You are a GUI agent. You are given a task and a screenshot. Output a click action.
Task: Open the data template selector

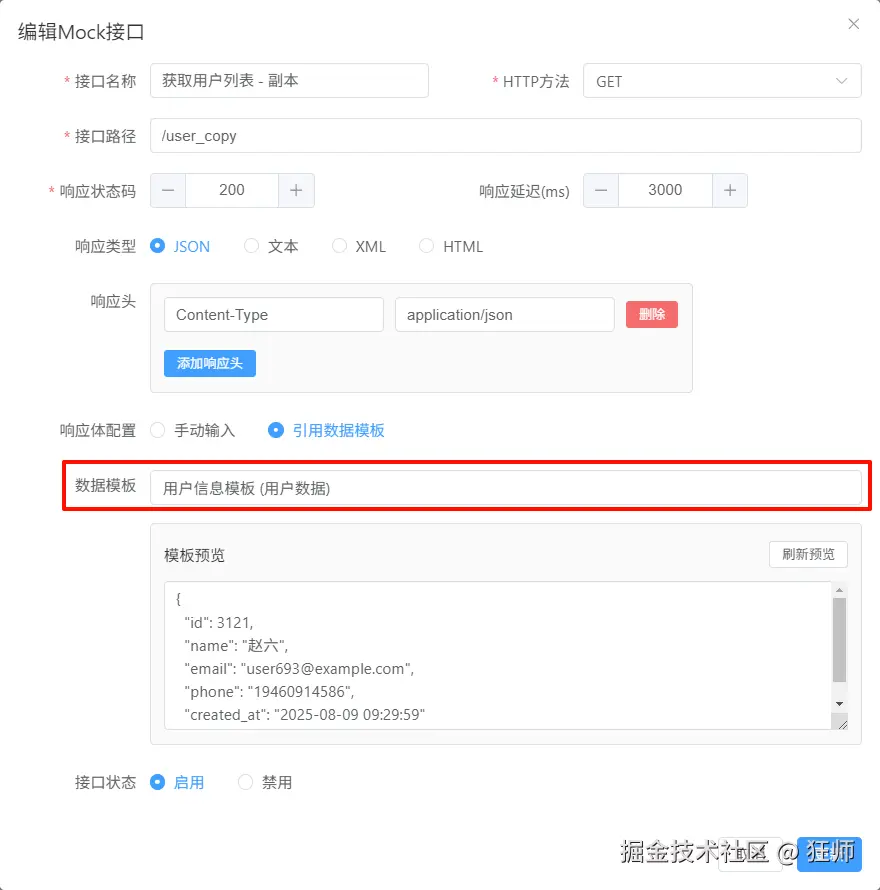tap(505, 488)
